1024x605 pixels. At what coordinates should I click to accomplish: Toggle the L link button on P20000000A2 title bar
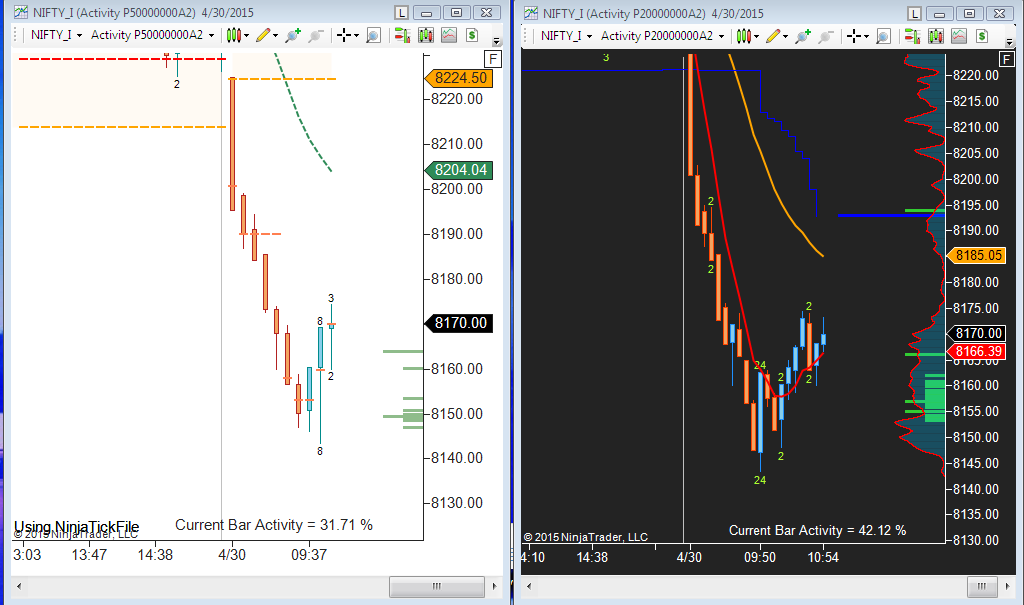tap(914, 14)
